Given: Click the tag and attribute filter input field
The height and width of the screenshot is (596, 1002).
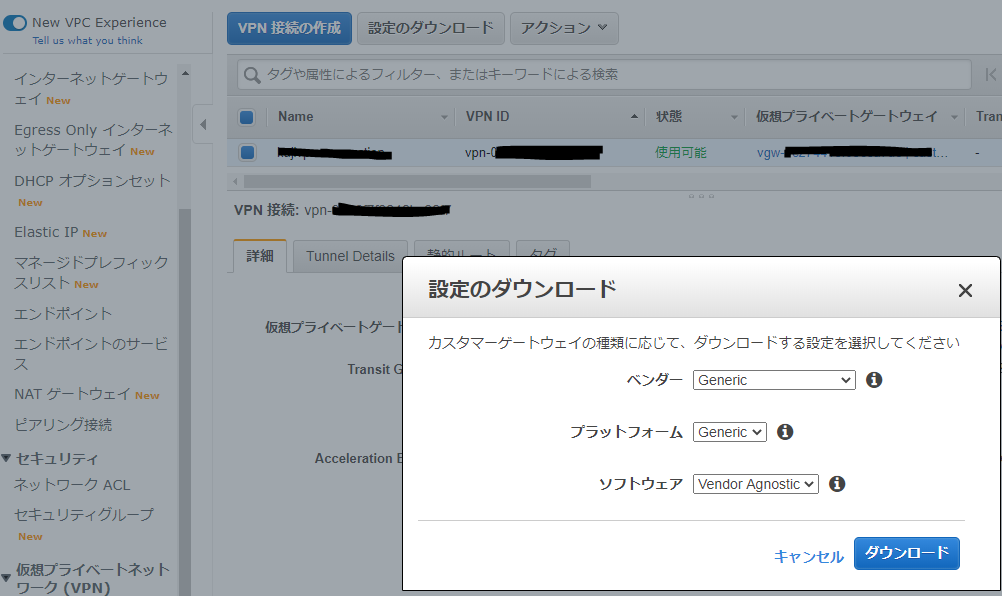Looking at the screenshot, I should point(500,74).
